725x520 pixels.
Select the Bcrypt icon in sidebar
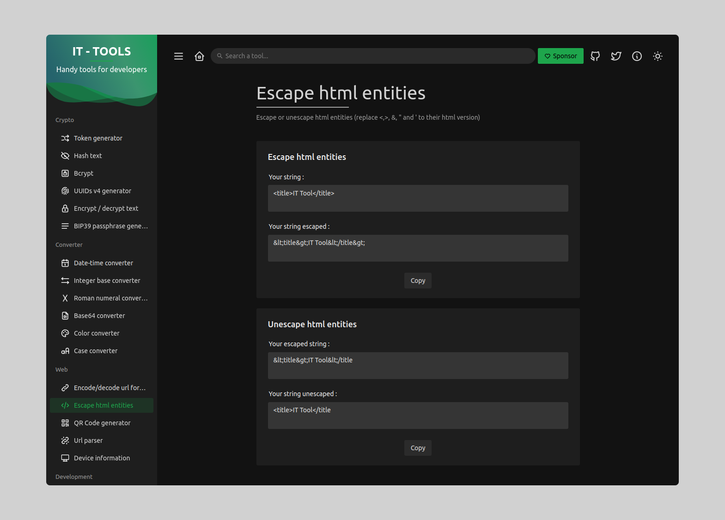(x=65, y=173)
